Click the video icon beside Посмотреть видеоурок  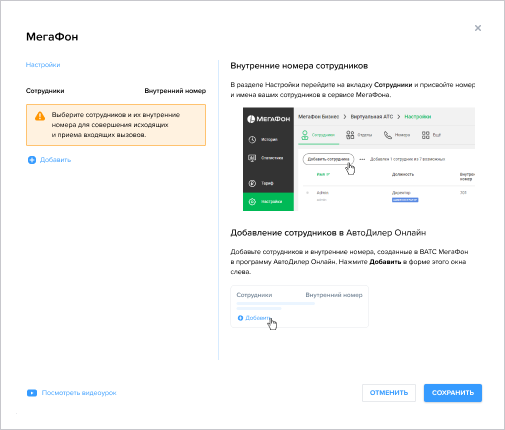pos(32,393)
